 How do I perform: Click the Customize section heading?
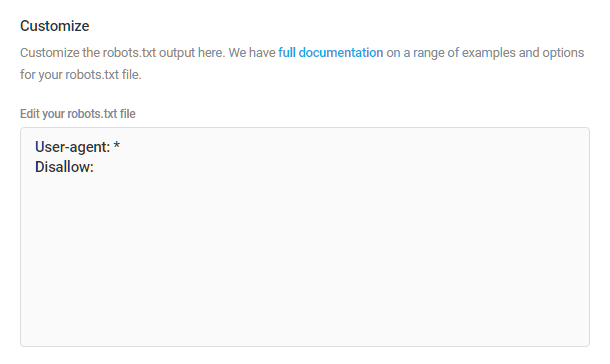coord(55,26)
